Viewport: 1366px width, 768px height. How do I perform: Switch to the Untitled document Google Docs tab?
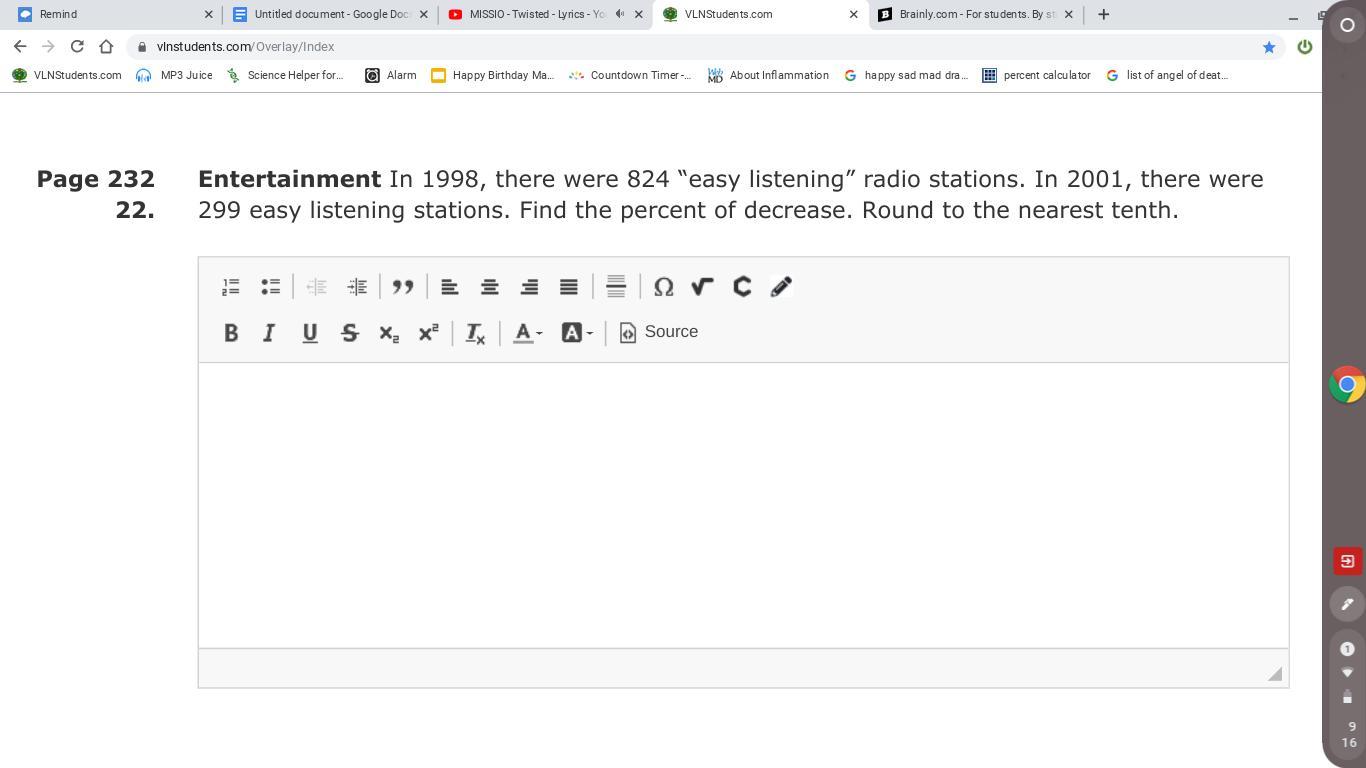(x=330, y=14)
